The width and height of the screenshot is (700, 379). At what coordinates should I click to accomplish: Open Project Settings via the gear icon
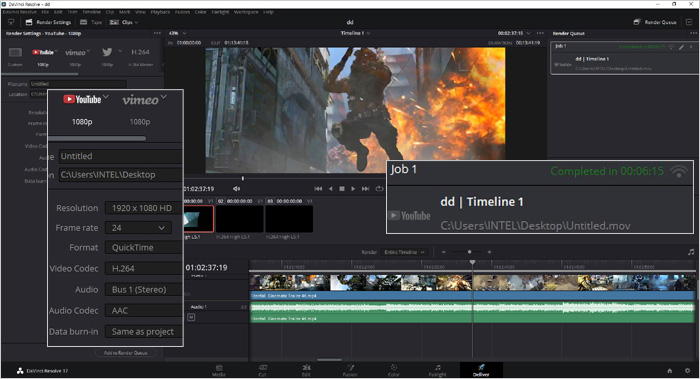pyautogui.click(x=688, y=371)
